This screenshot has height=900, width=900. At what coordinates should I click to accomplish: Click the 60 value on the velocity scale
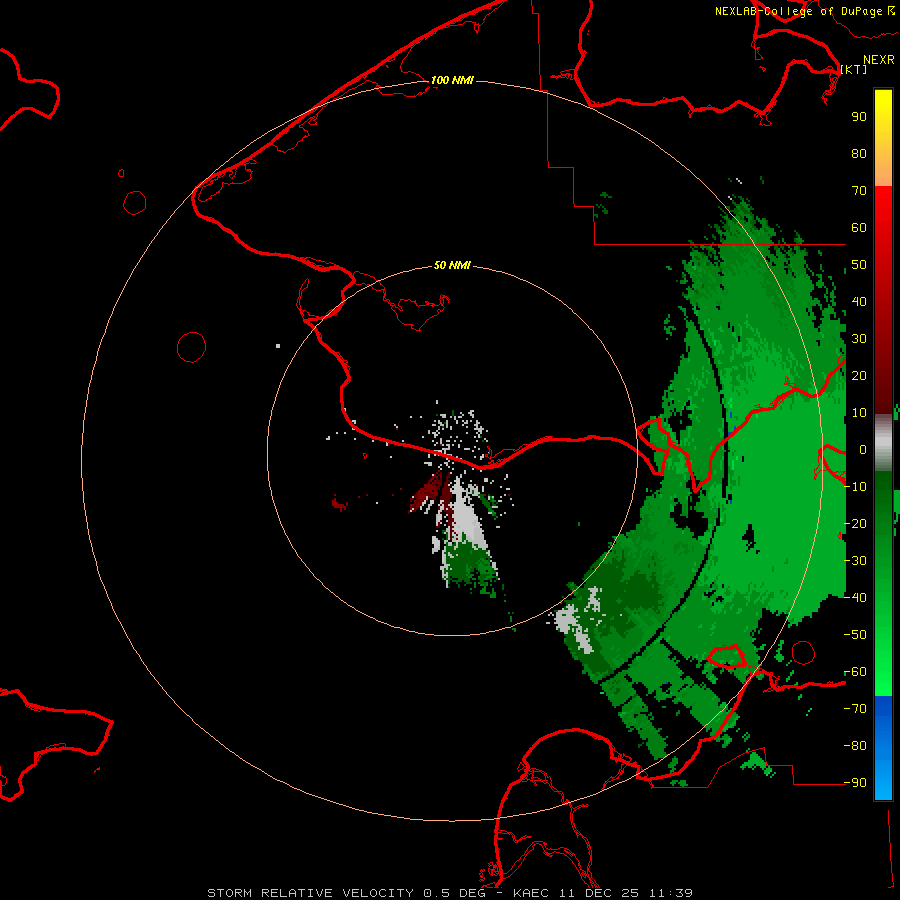[x=859, y=228]
